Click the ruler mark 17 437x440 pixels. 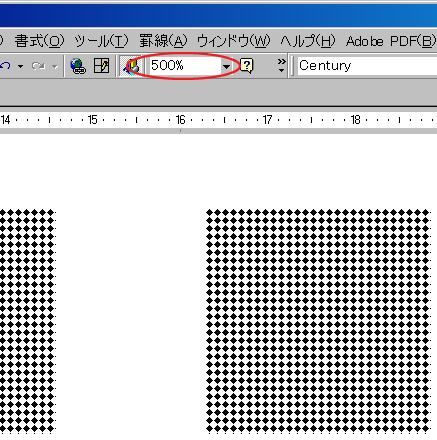(267, 120)
